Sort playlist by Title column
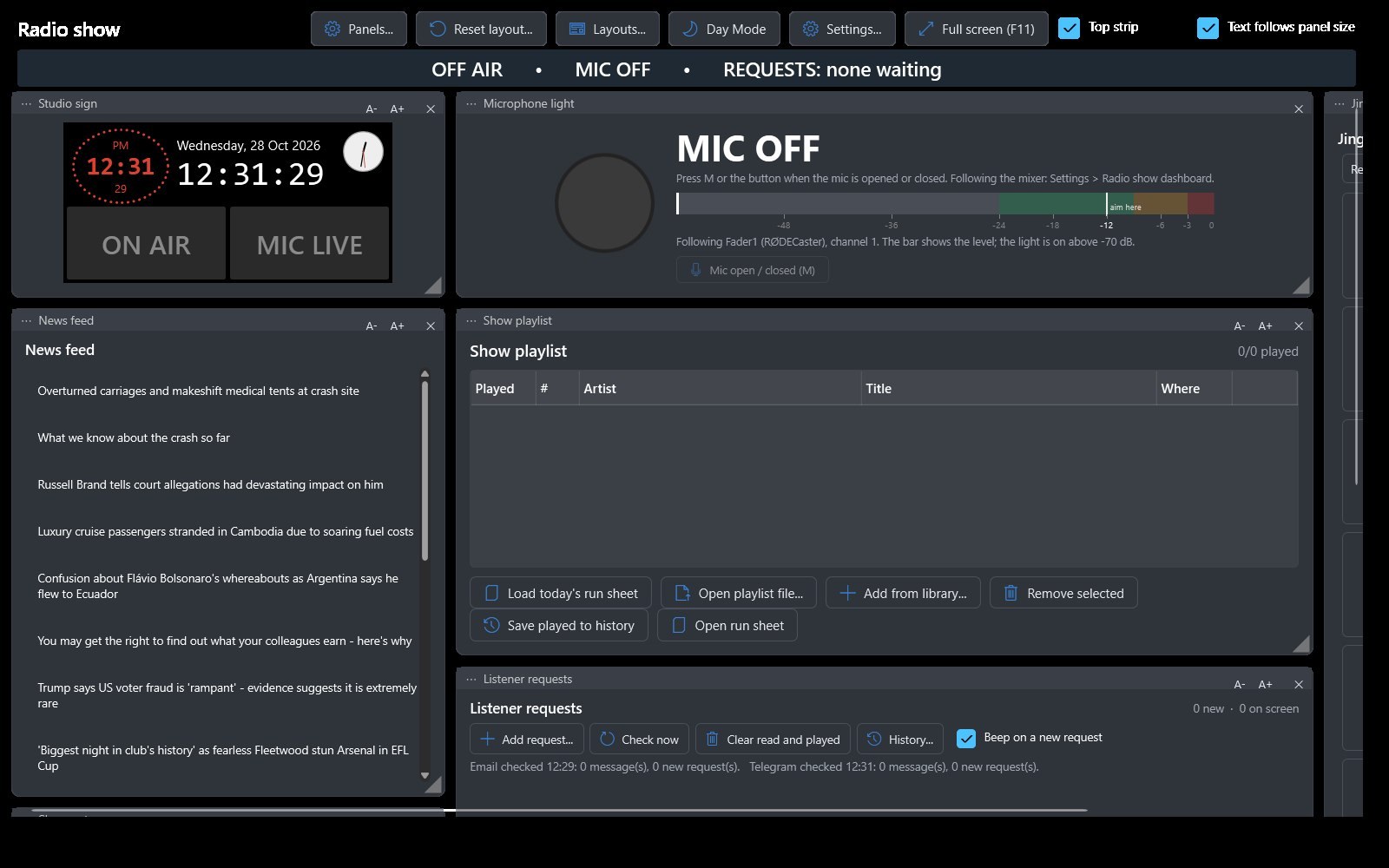The width and height of the screenshot is (1389, 868). pos(1009,388)
